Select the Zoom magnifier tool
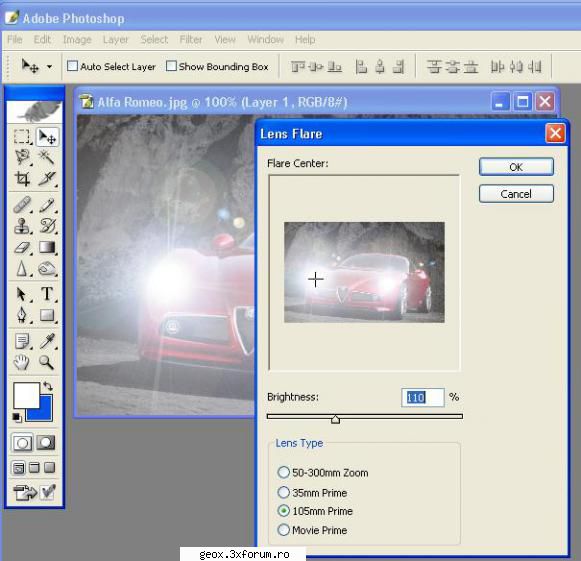Viewport: 581px width, 561px height. tap(47, 362)
